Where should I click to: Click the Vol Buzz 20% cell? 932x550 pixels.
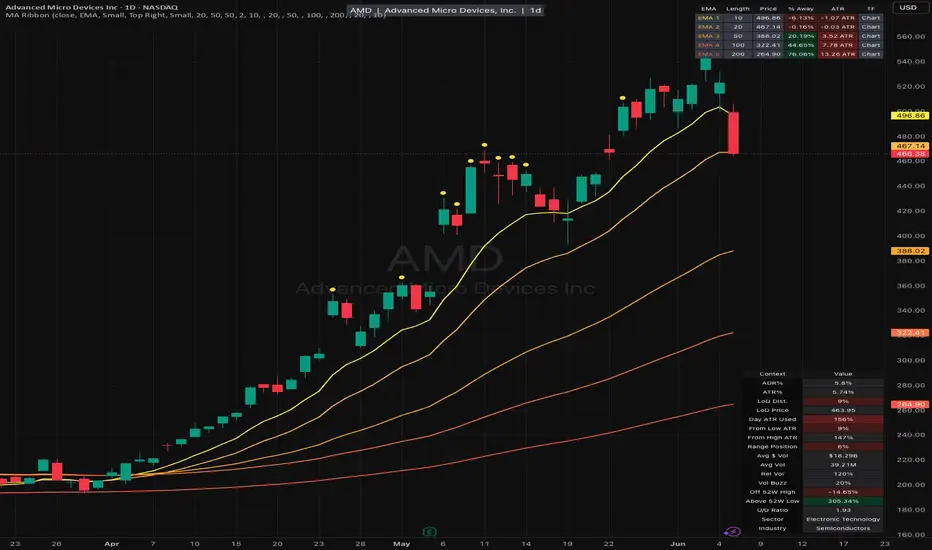(843, 483)
